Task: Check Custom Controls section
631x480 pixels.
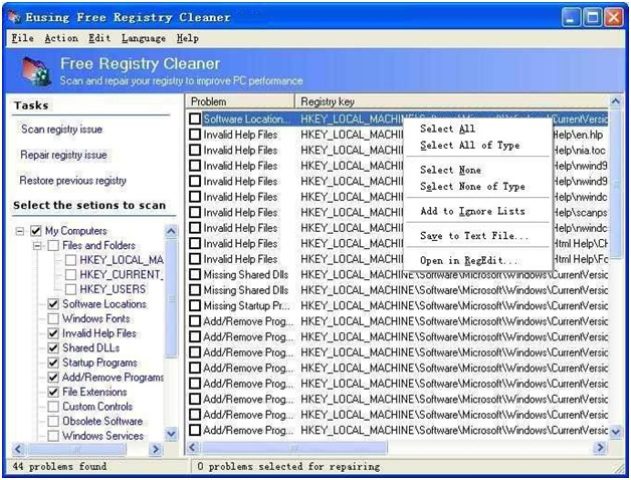Action: click(53, 406)
